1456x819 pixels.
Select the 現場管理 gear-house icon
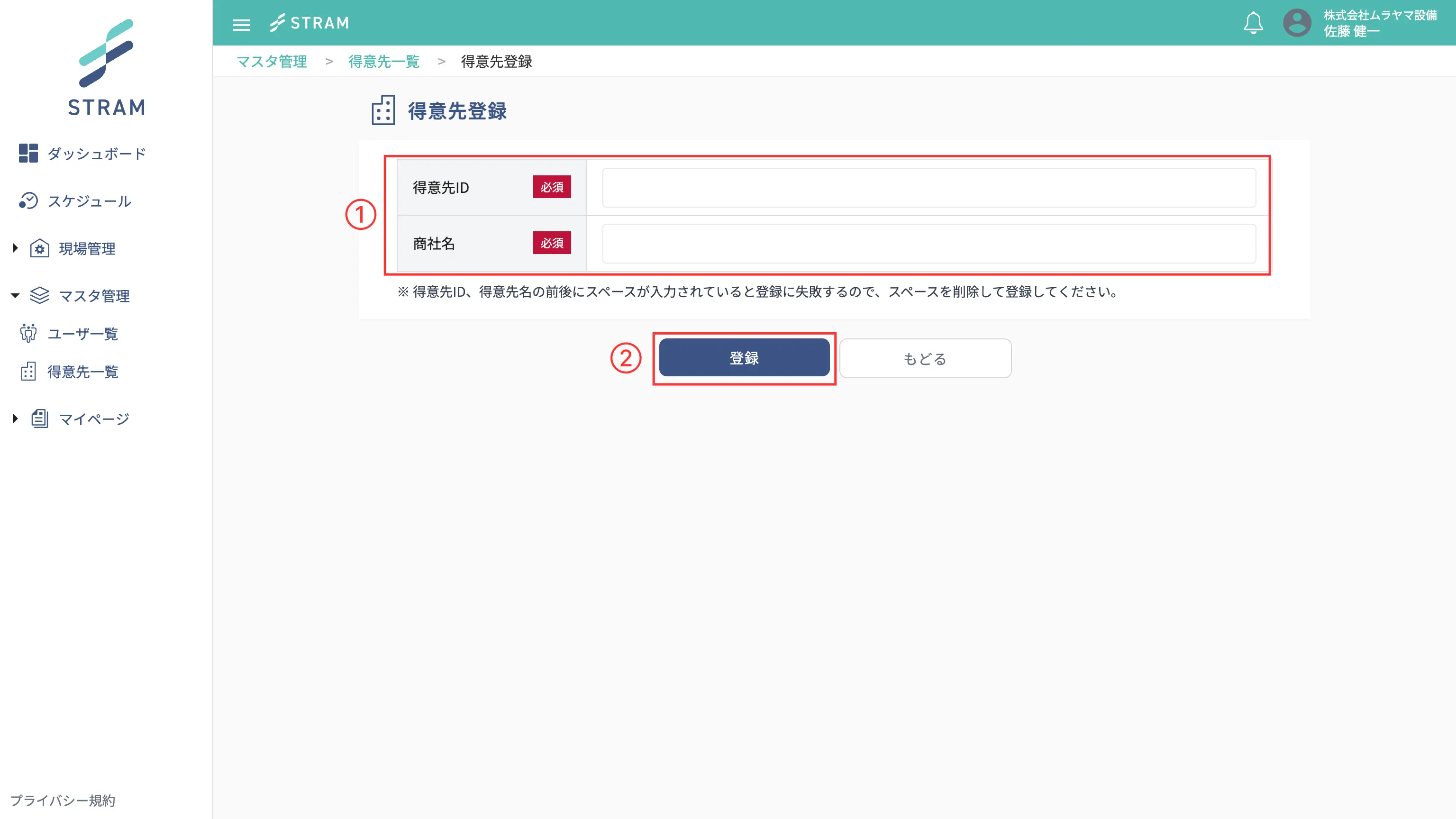[x=39, y=248]
